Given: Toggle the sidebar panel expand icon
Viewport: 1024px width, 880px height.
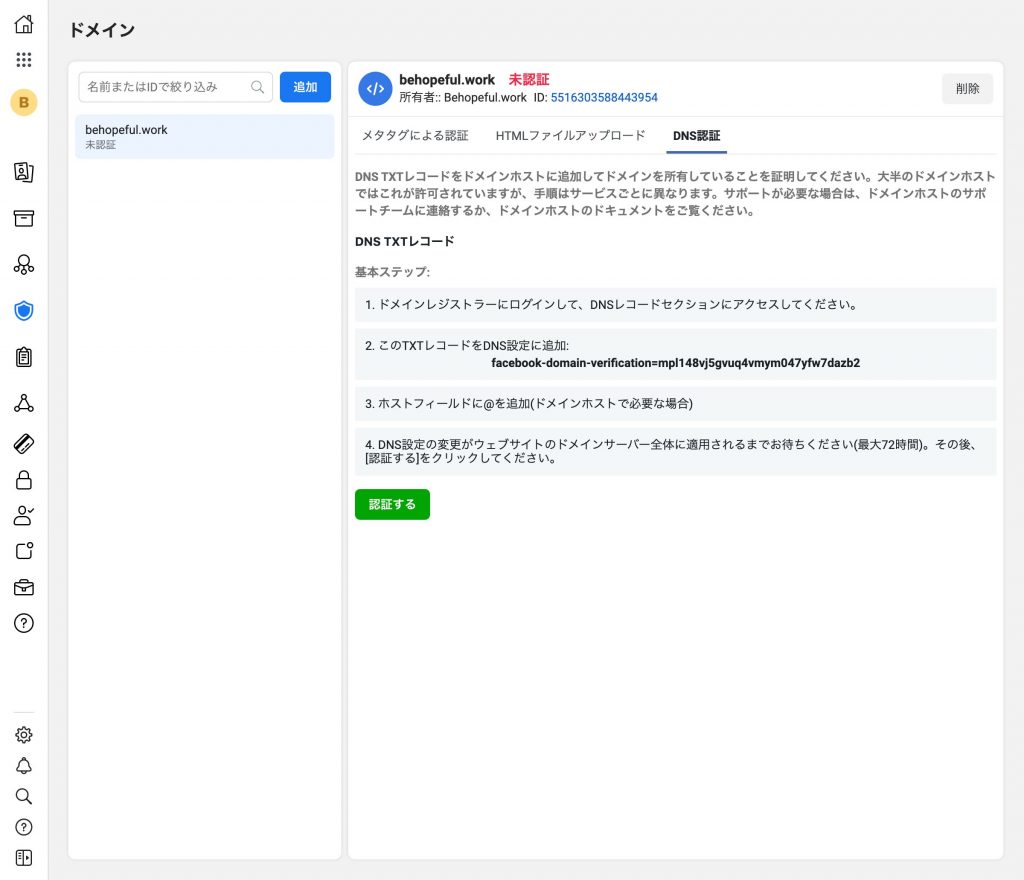Looking at the screenshot, I should click(x=24, y=858).
